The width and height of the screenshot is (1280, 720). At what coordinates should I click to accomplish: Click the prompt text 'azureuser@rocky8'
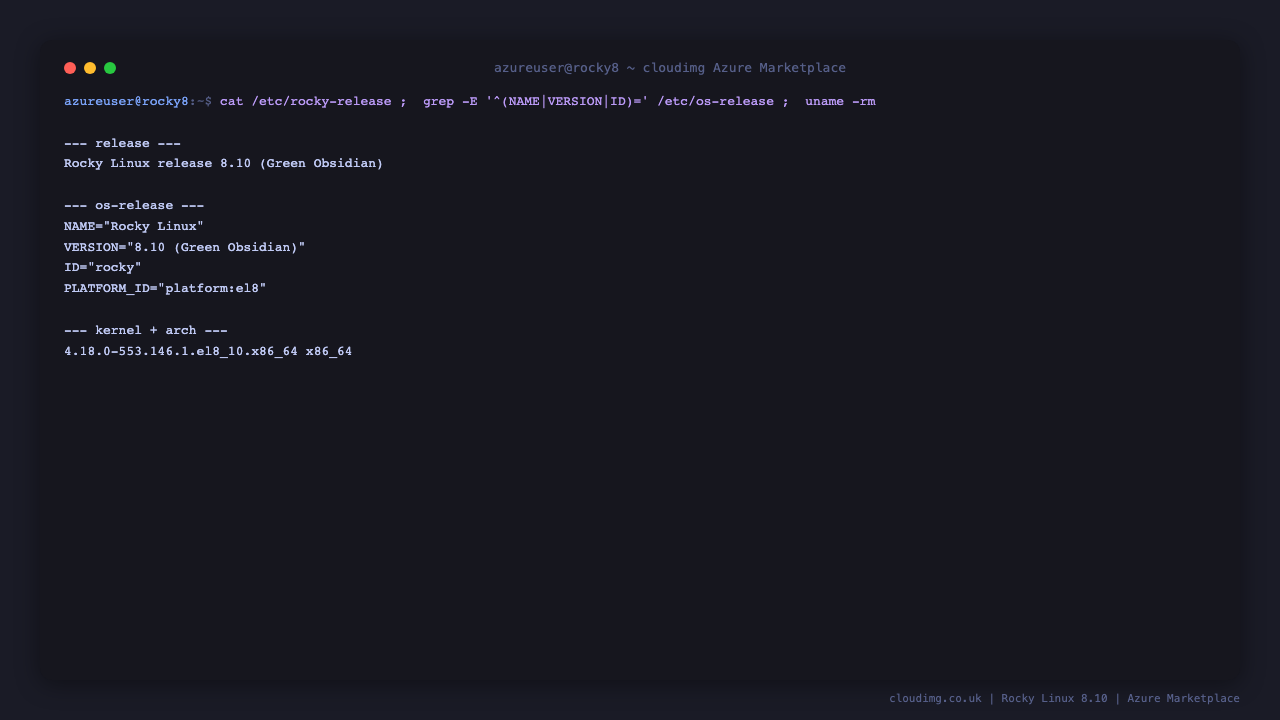tap(126, 101)
